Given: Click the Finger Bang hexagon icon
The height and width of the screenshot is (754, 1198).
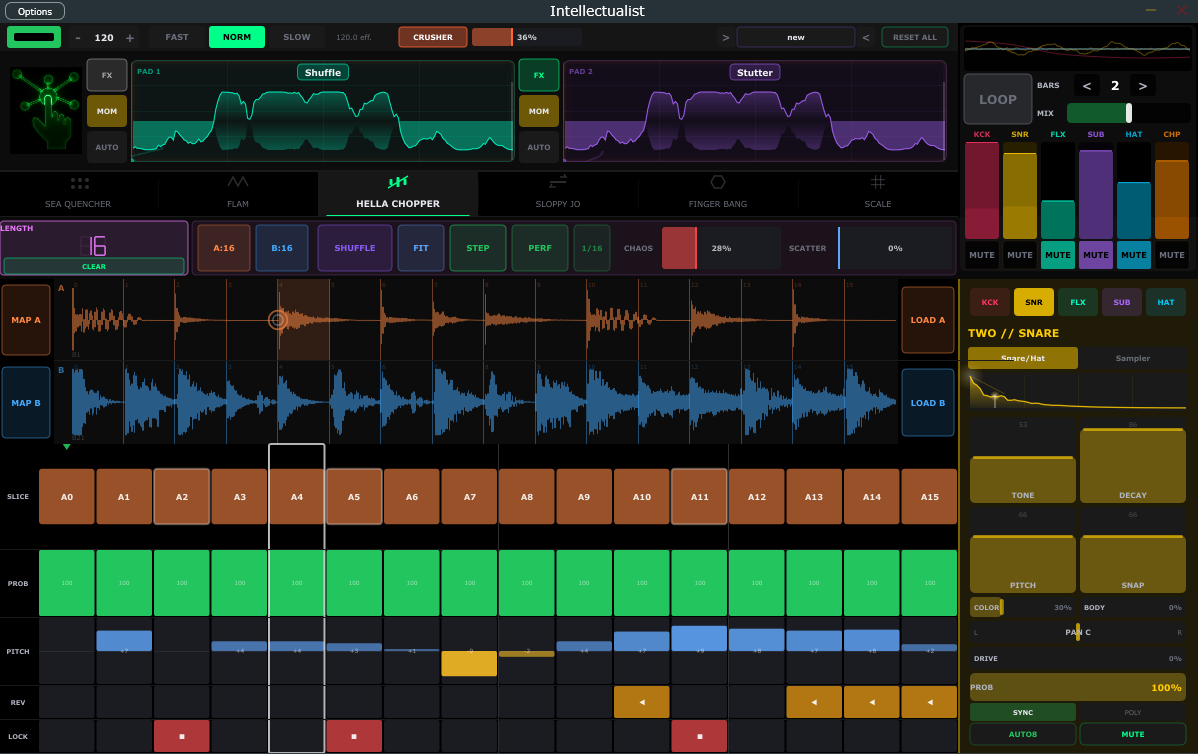Looking at the screenshot, I should click(x=718, y=182).
